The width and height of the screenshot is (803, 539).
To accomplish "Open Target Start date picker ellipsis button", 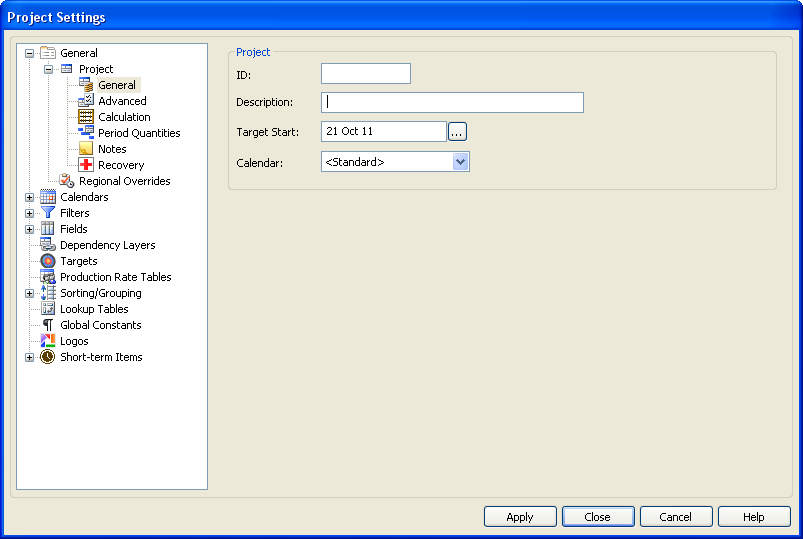I will coord(457,132).
